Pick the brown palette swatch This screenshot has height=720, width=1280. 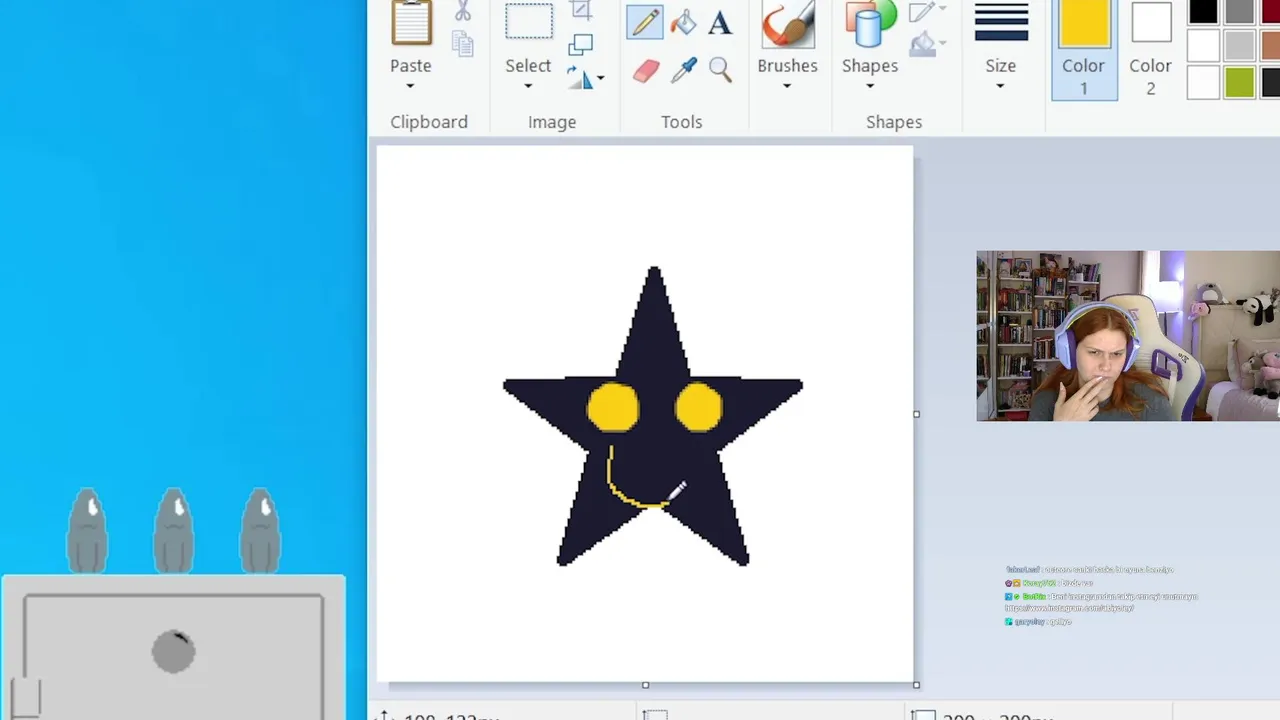coord(1271,46)
